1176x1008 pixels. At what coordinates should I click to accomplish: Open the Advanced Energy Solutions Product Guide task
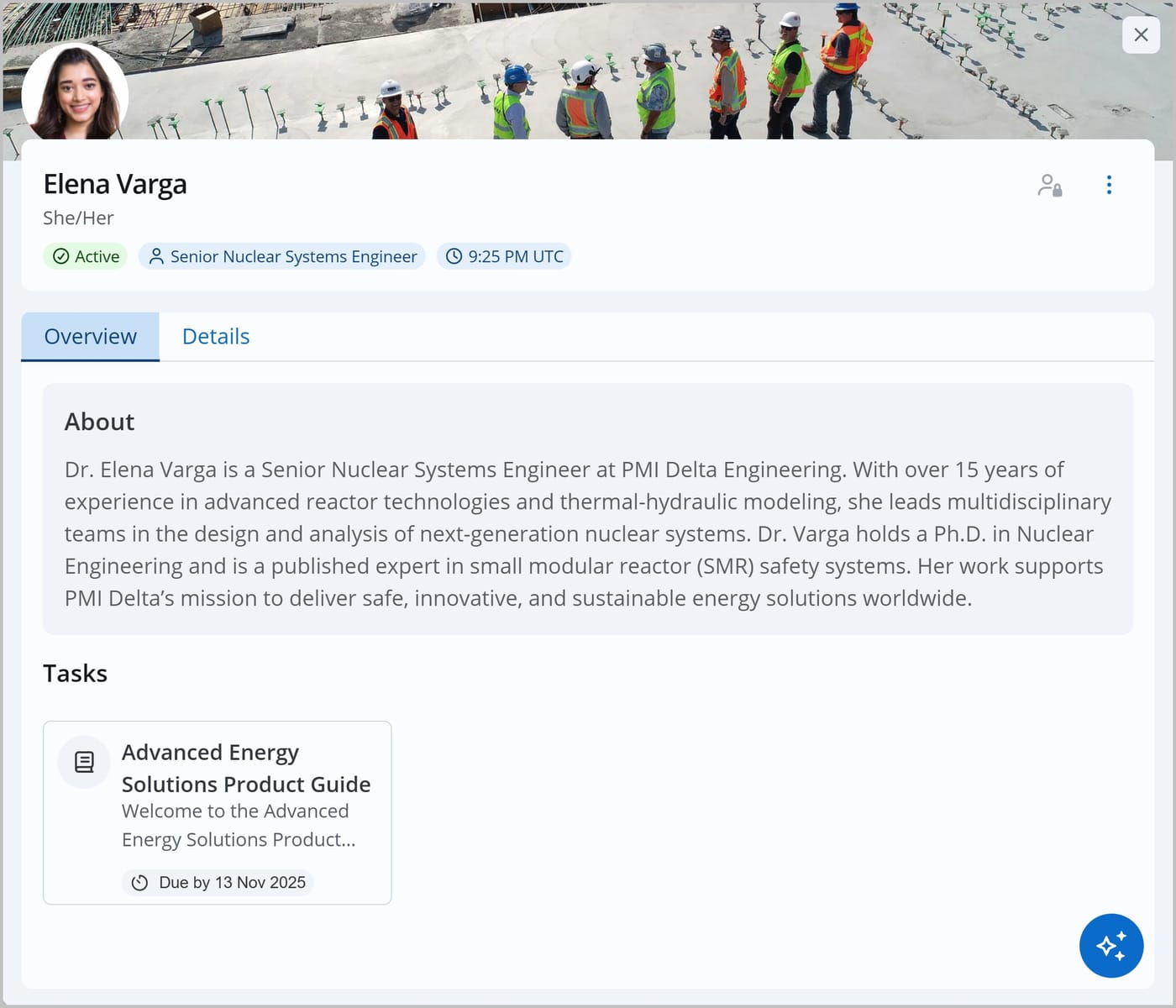point(218,812)
